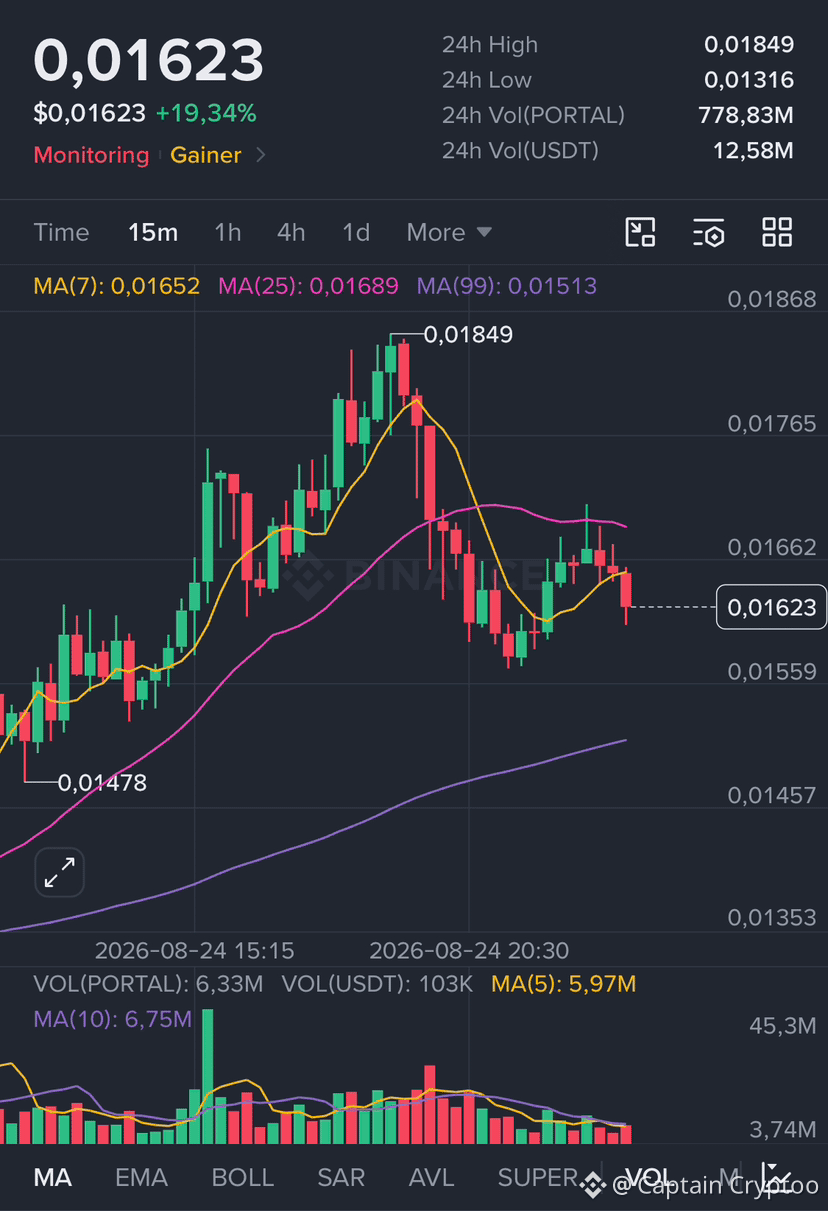Click the MA(25): 0,01689 legend
Screen dimensions: 828x1211
(x=308, y=286)
